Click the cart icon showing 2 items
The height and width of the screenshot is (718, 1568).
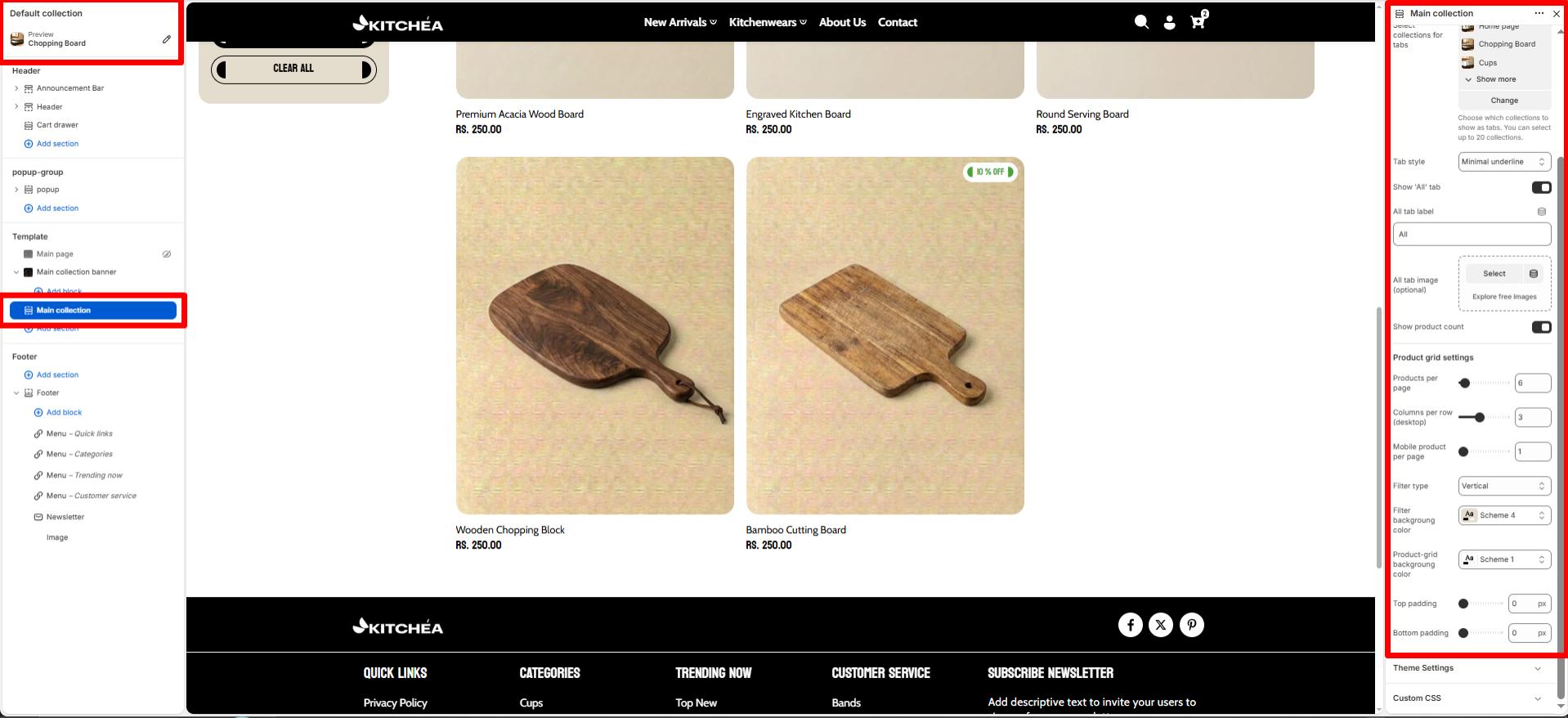point(1197,22)
